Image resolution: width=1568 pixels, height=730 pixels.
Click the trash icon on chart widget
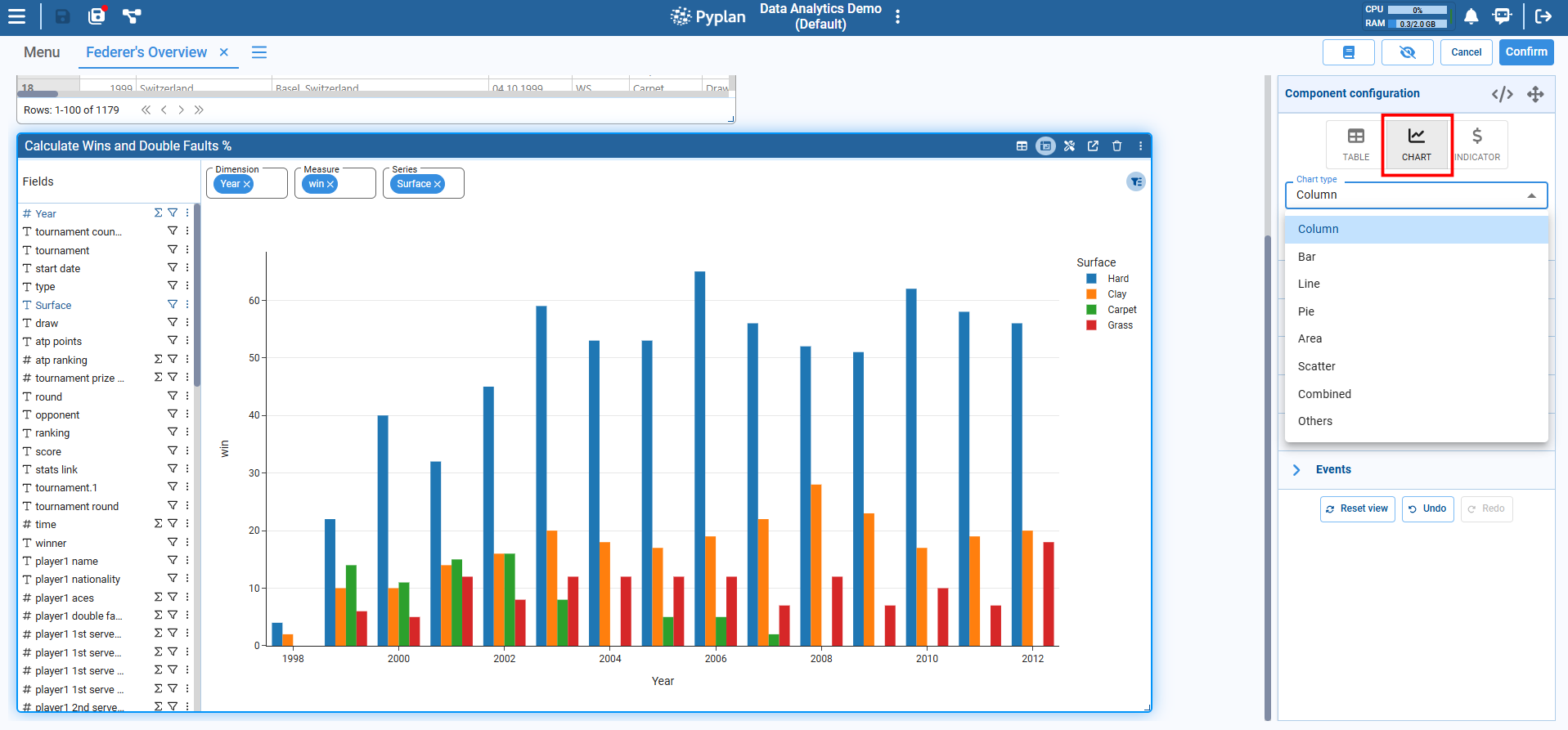coord(1116,146)
